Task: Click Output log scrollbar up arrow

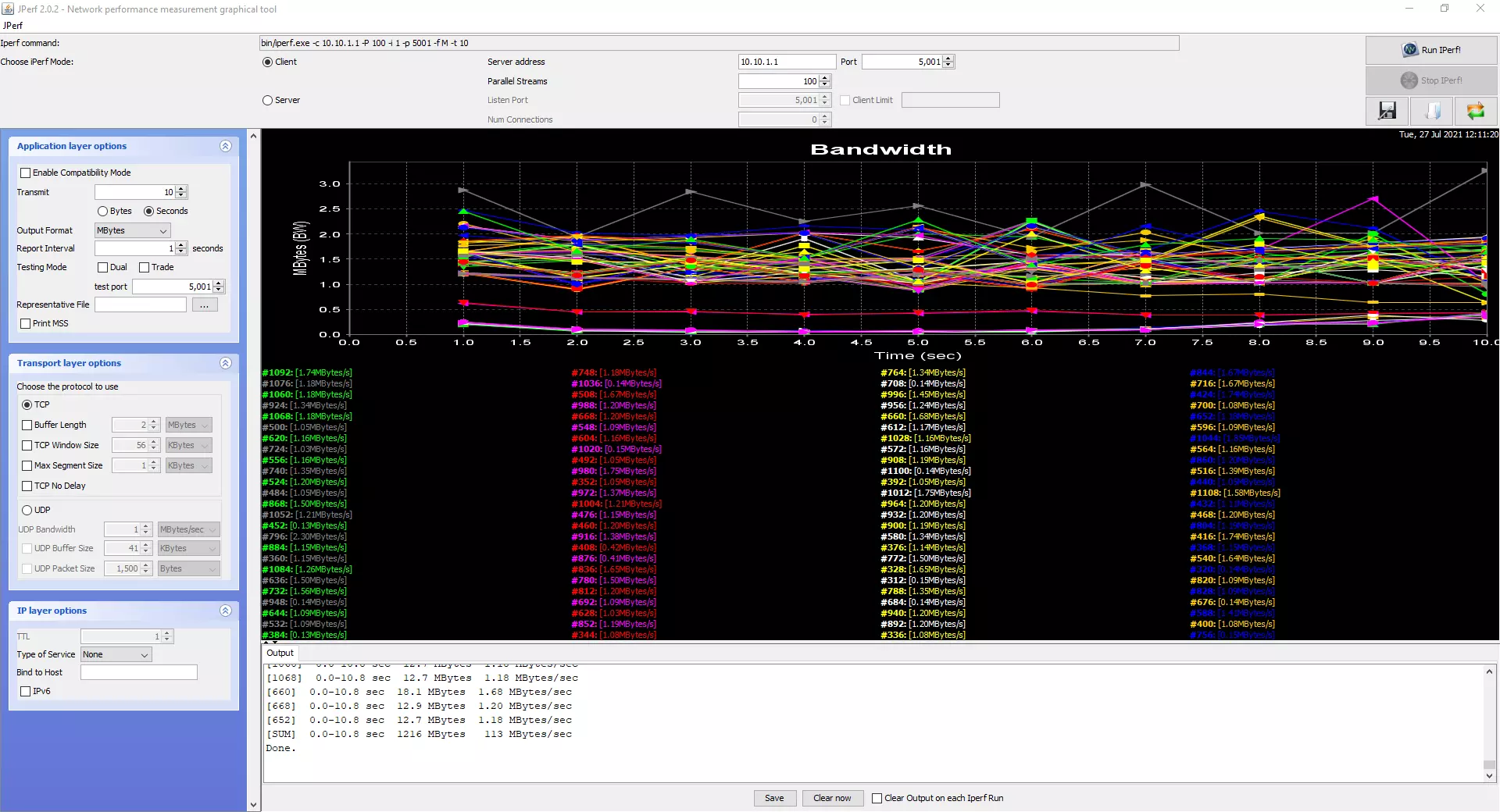Action: [x=1489, y=671]
